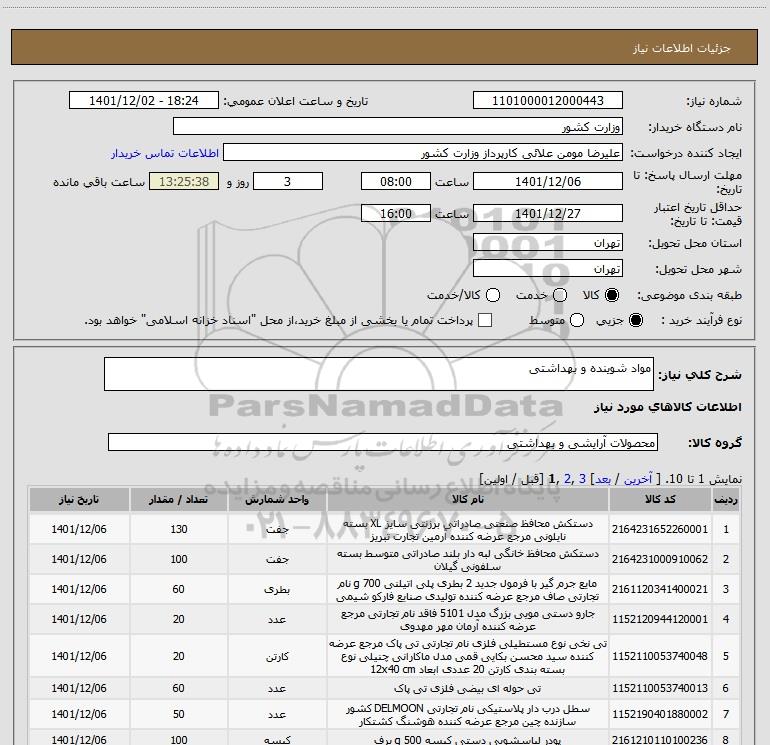This screenshot has height=745, width=770.
Task: Click the validity hour 16:00 field
Action: [x=396, y=213]
